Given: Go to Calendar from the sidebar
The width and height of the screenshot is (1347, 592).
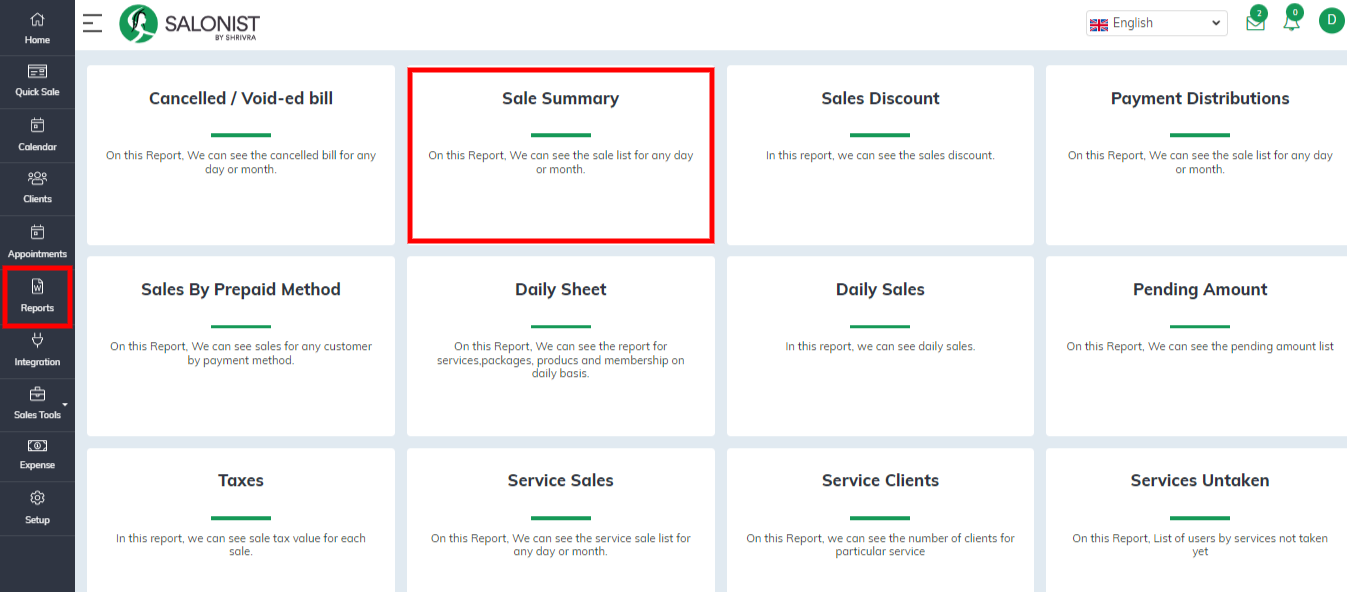Looking at the screenshot, I should (x=37, y=125).
